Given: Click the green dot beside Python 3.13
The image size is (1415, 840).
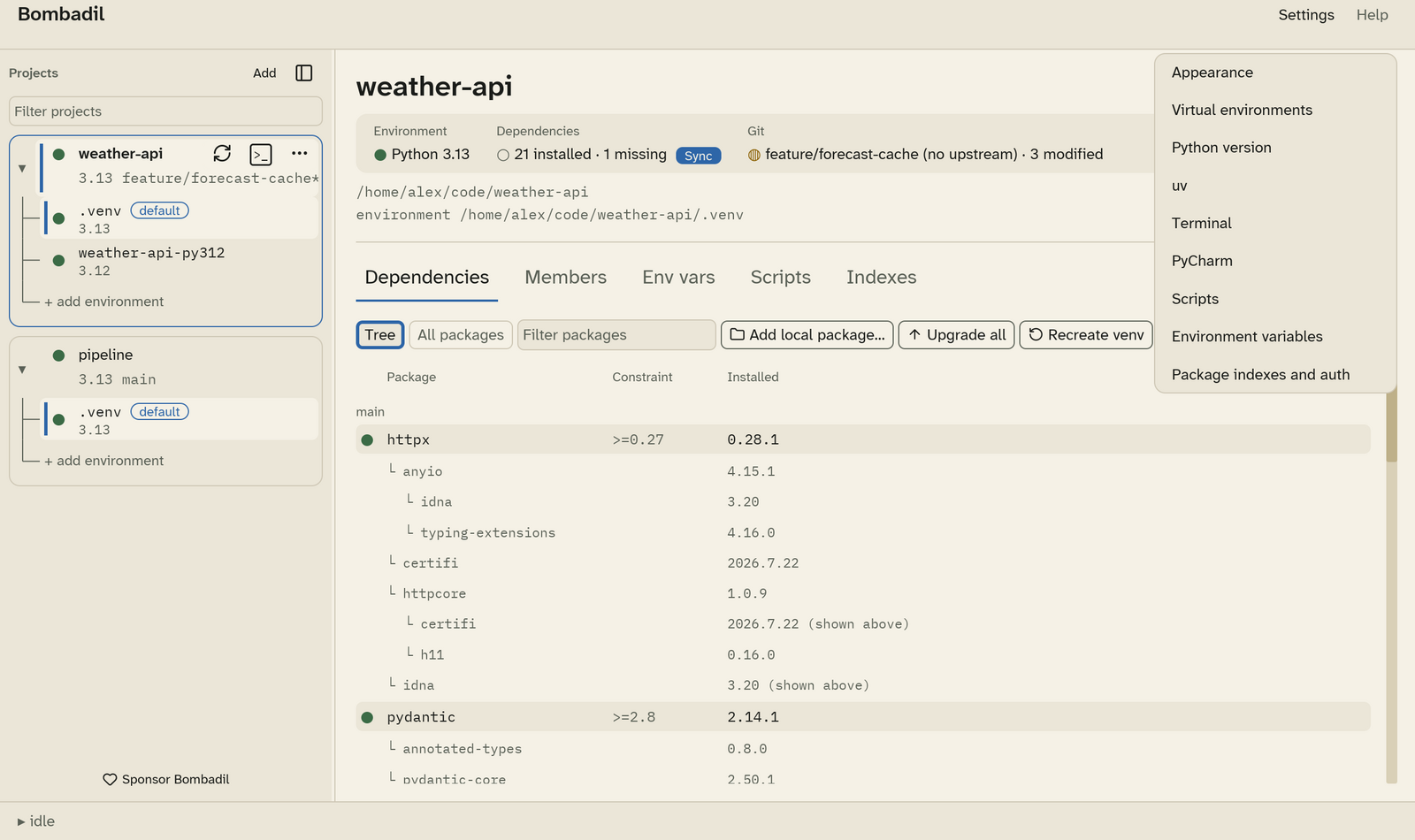Looking at the screenshot, I should click(380, 155).
